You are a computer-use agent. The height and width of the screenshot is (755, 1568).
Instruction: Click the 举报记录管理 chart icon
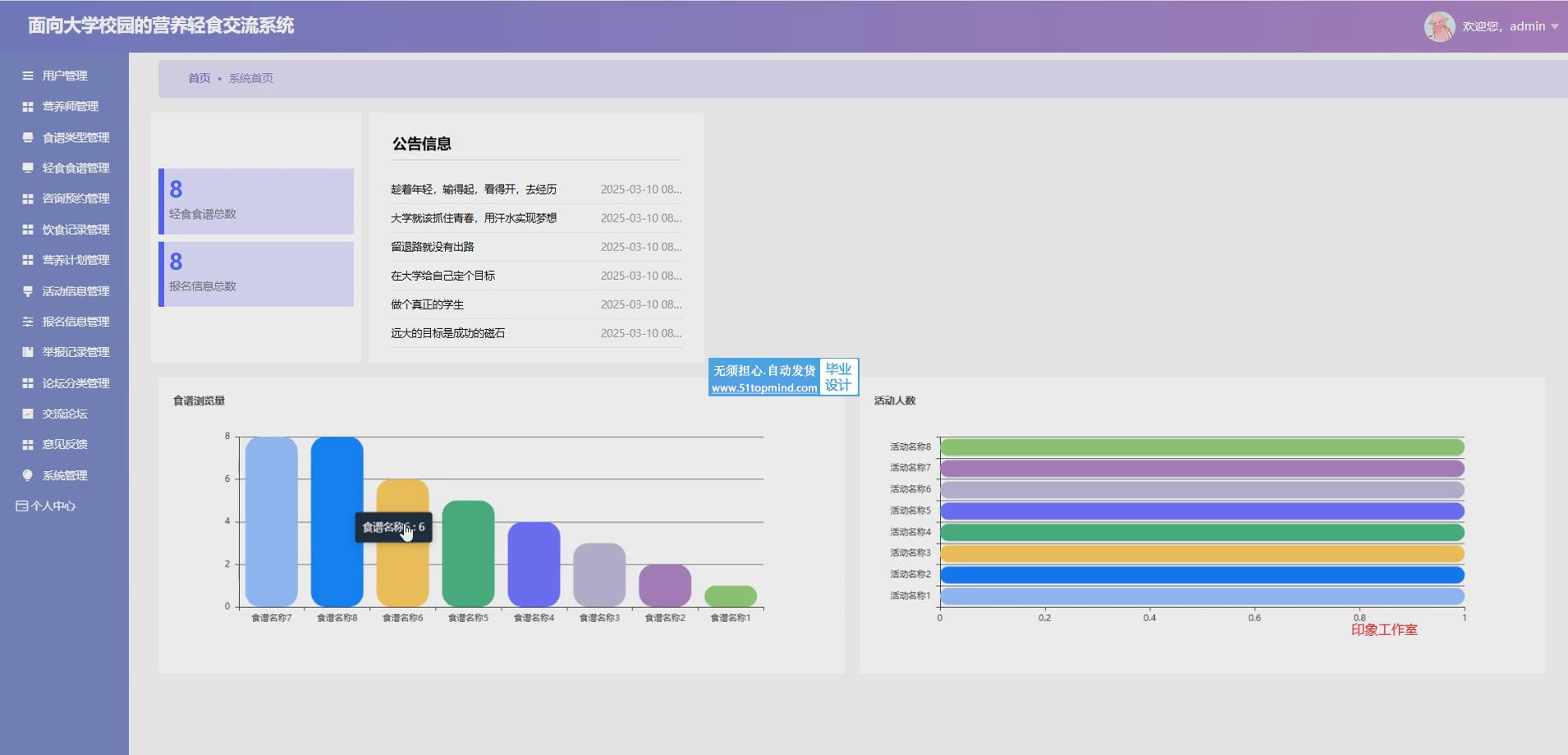pyautogui.click(x=28, y=352)
